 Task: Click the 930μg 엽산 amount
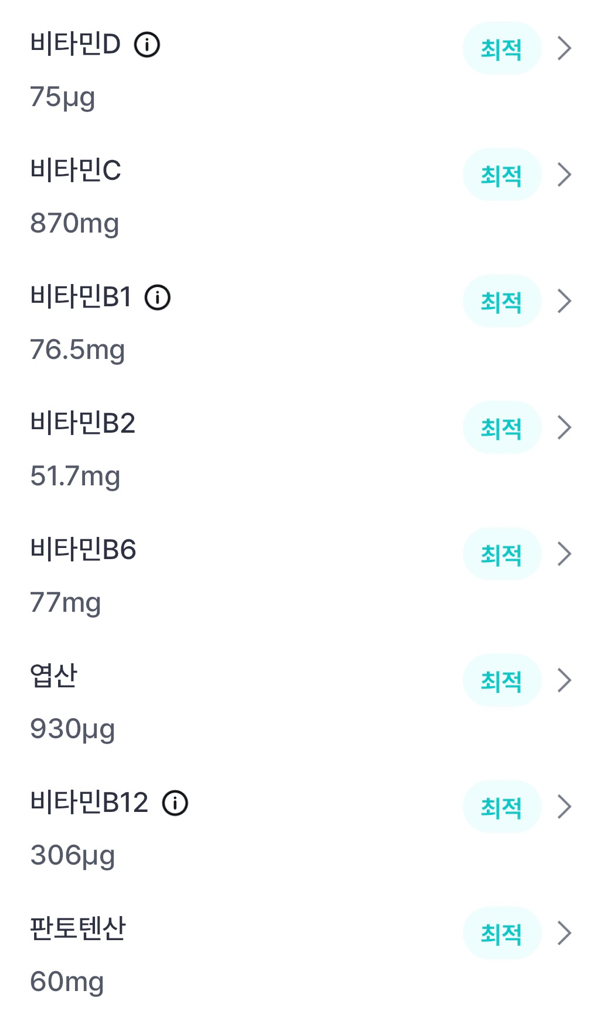click(72, 729)
